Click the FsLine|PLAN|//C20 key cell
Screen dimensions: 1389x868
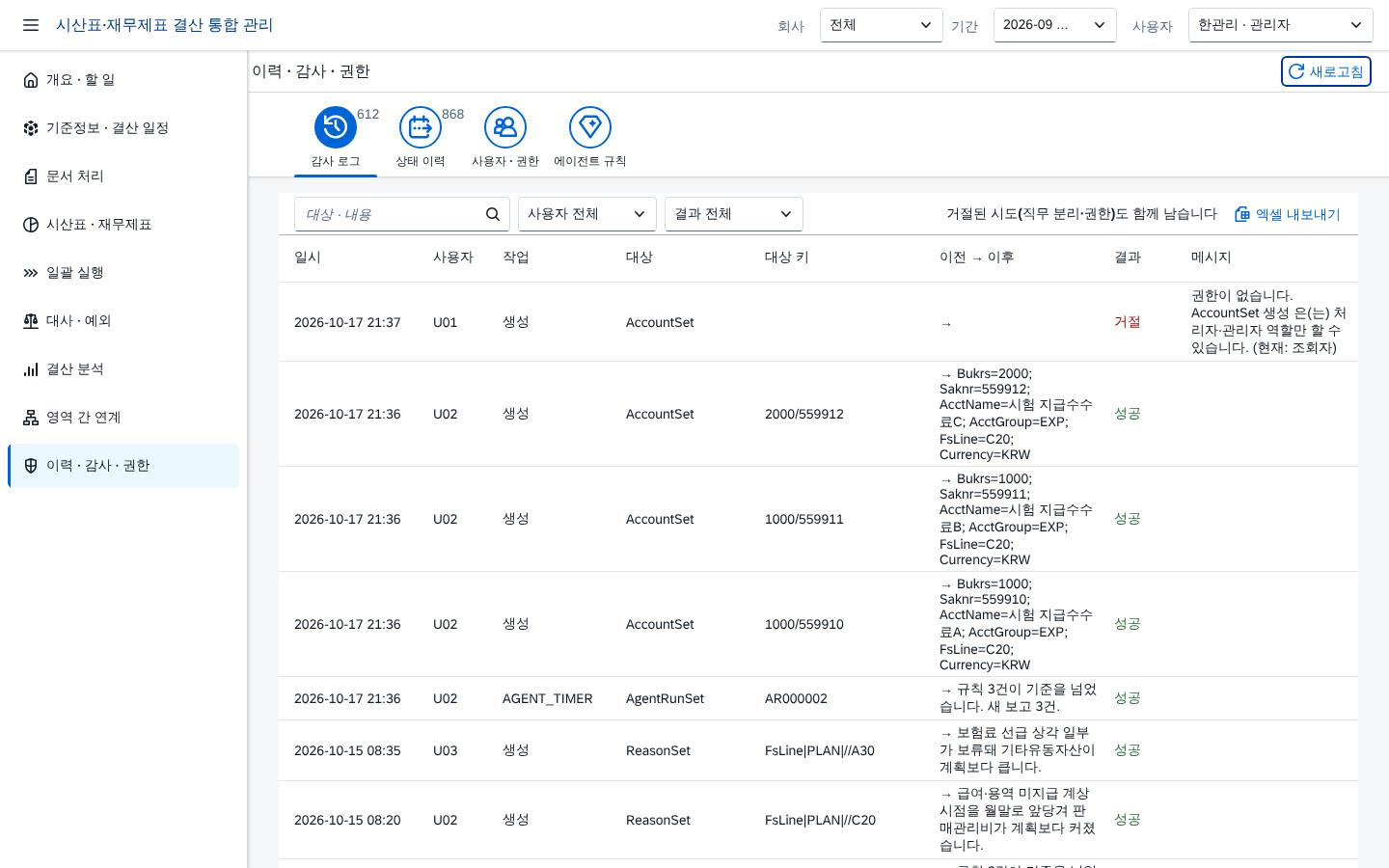click(x=821, y=820)
